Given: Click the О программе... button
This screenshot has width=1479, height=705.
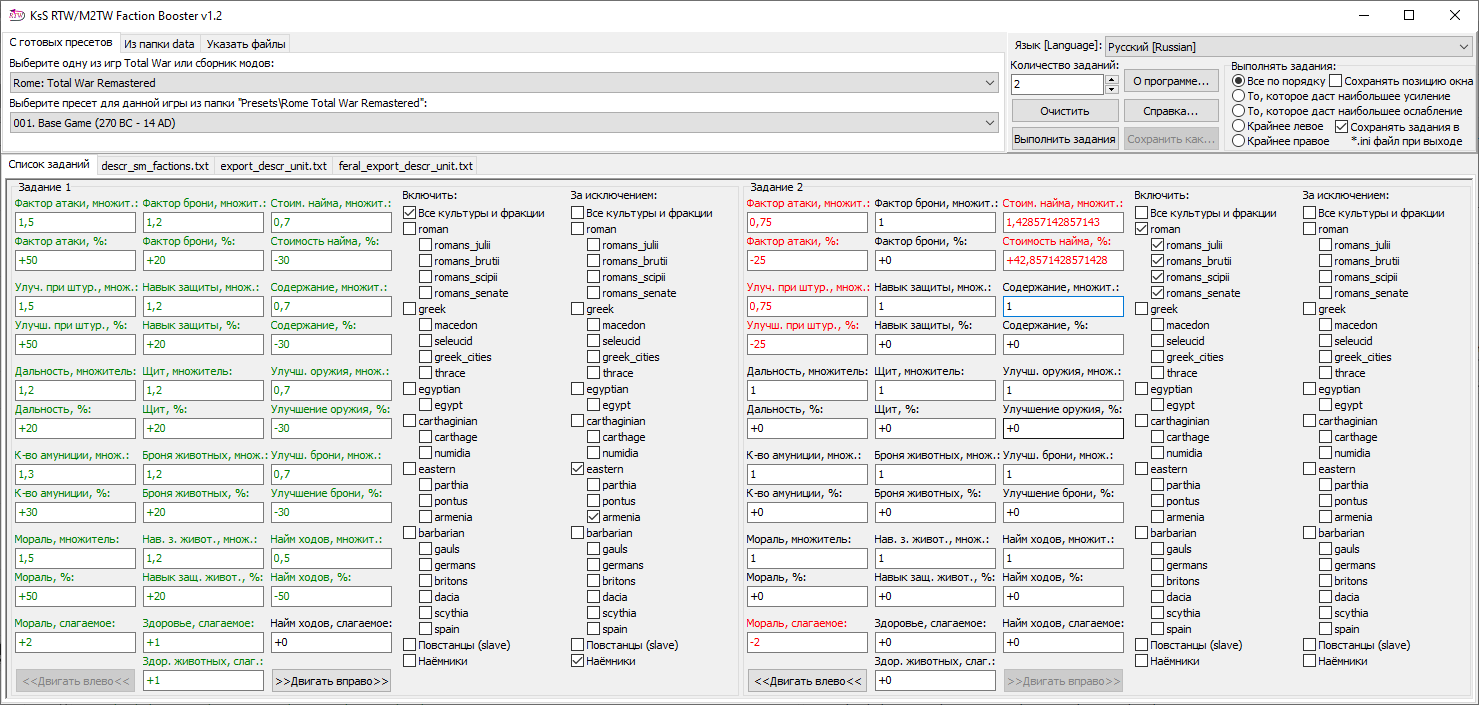Looking at the screenshot, I should pyautogui.click(x=1171, y=80).
